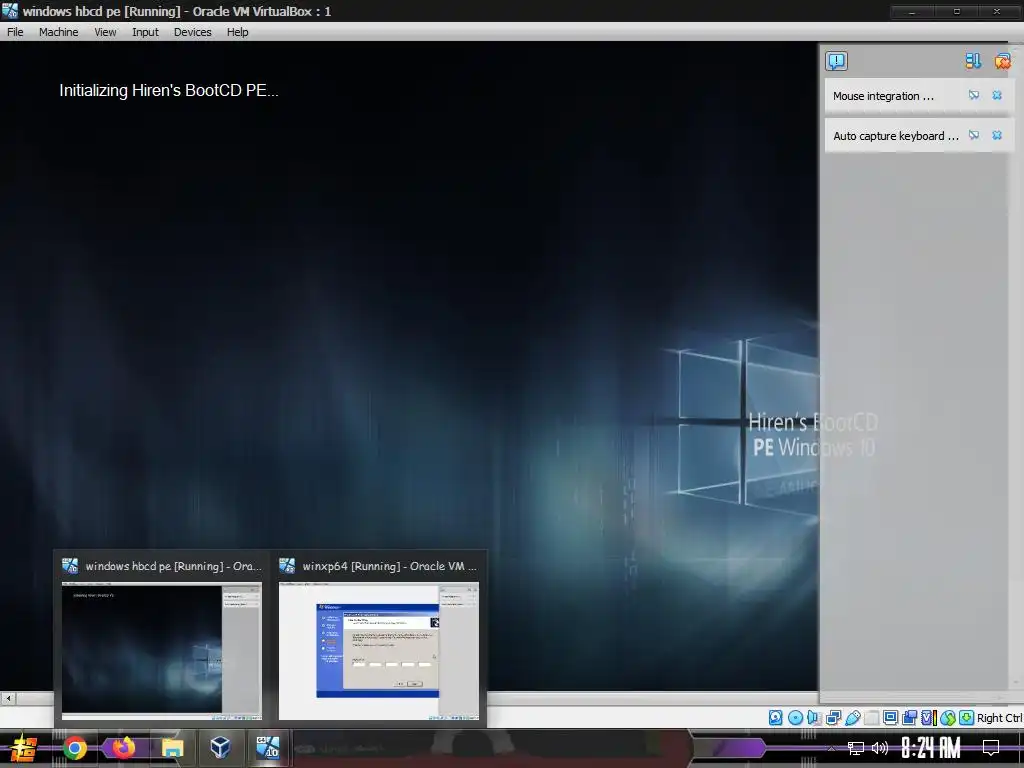The height and width of the screenshot is (768, 1024).
Task: Open the Machine menu
Action: pos(58,32)
